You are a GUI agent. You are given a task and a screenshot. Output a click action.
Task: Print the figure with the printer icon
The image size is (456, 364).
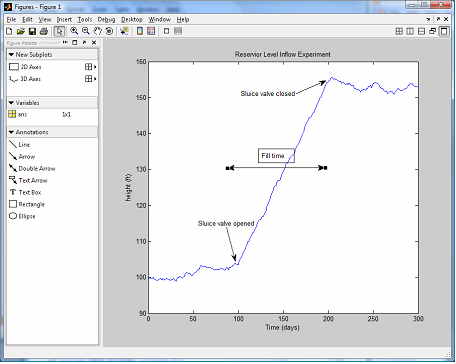pyautogui.click(x=44, y=31)
